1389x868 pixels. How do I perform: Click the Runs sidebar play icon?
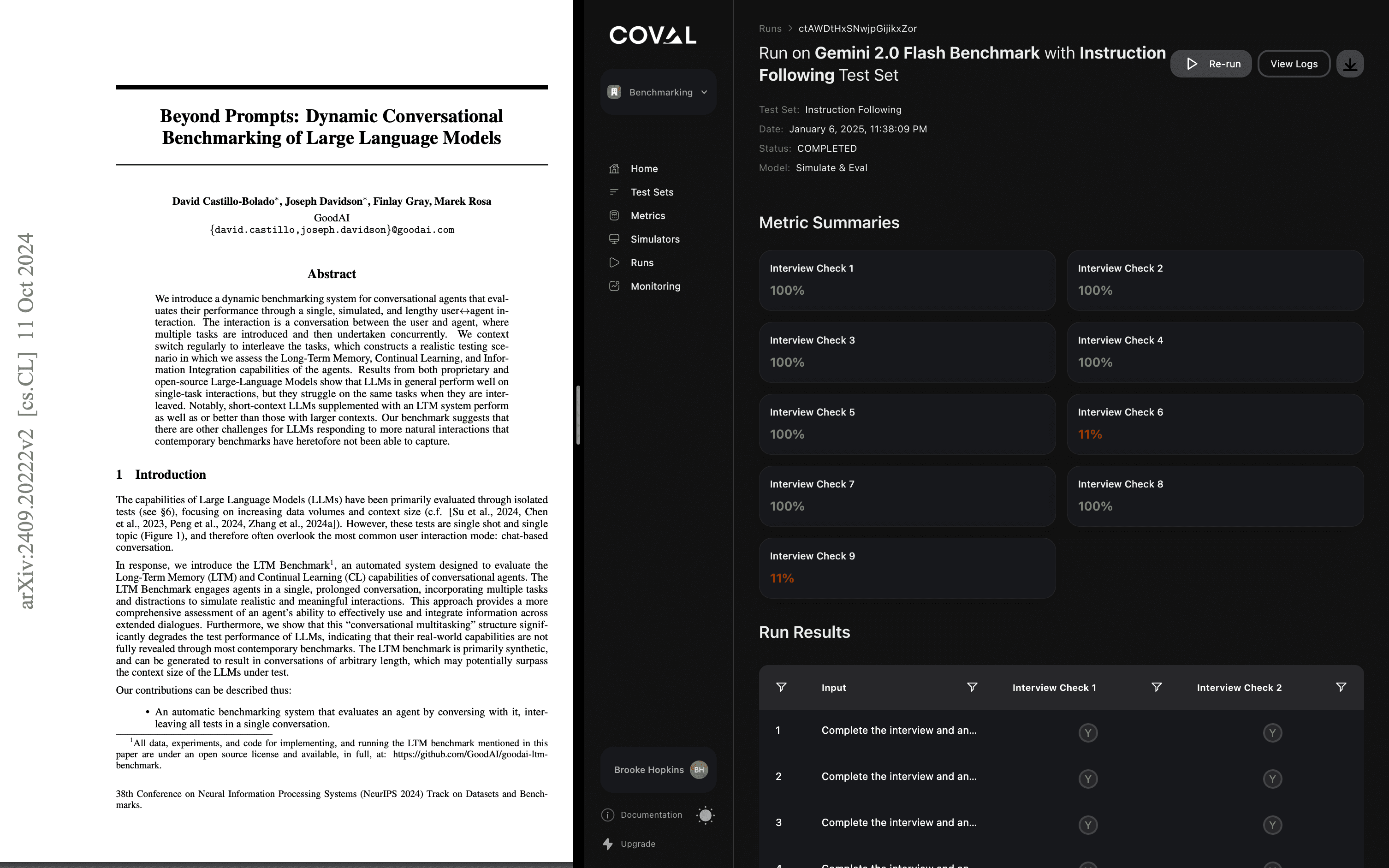point(614,262)
